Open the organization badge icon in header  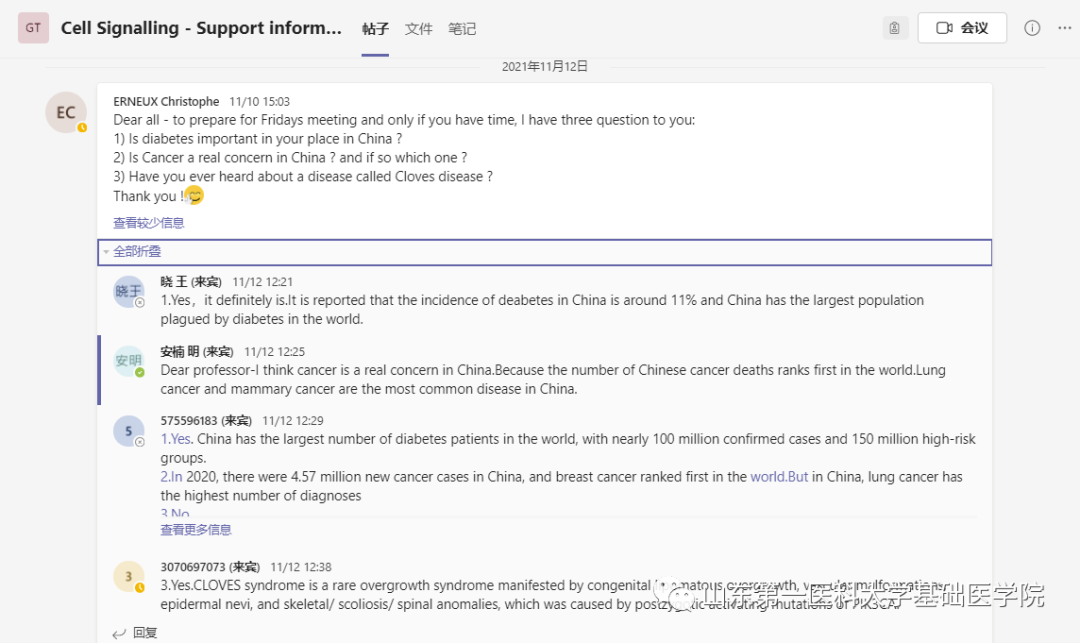click(895, 28)
